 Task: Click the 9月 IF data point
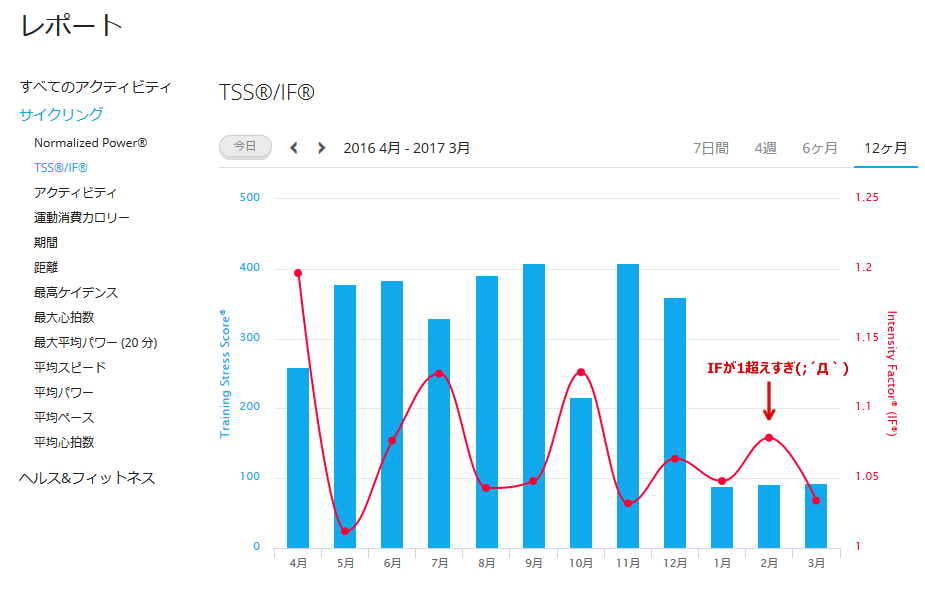(533, 481)
